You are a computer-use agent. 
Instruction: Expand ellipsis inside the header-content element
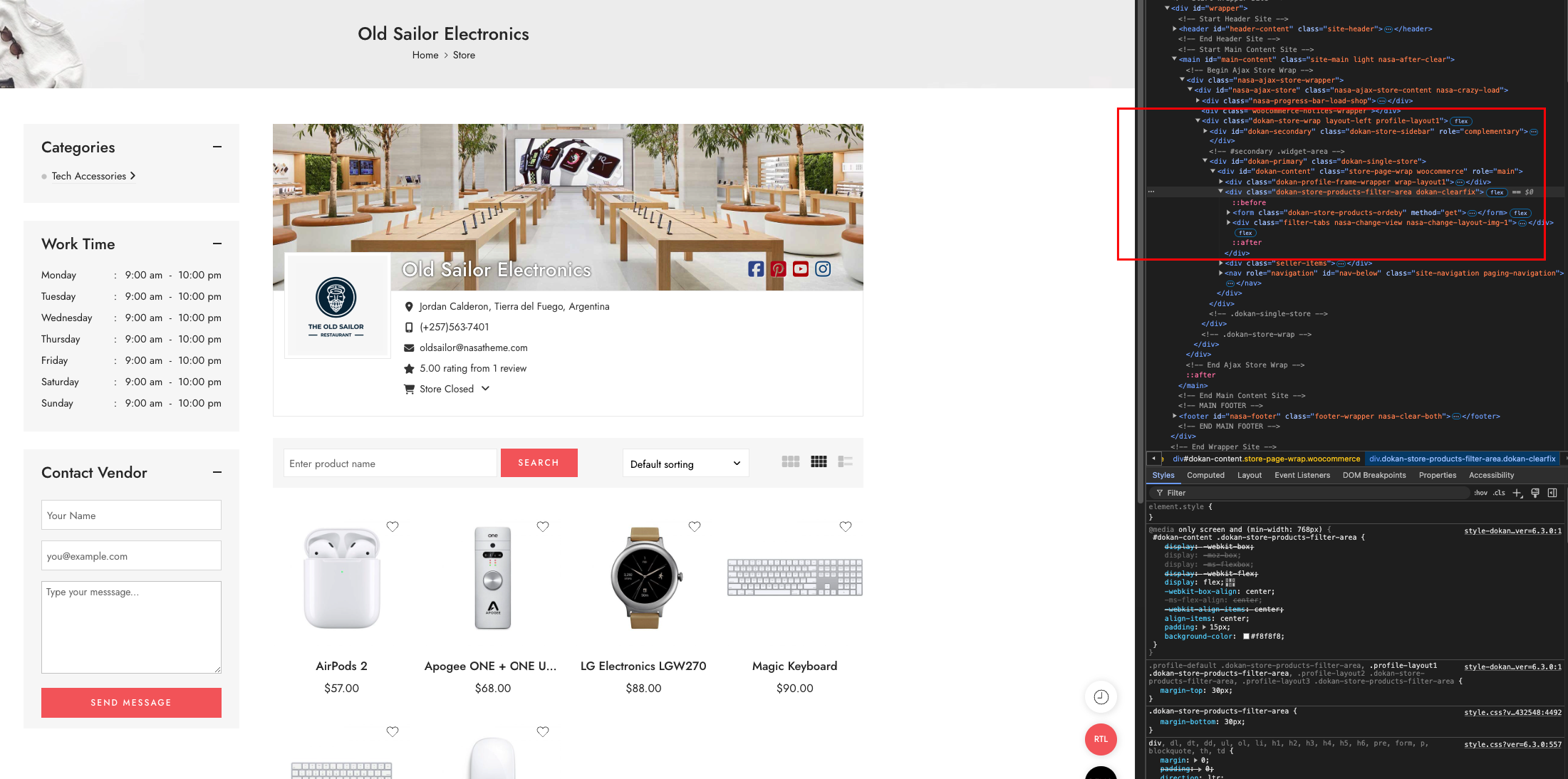point(1388,29)
